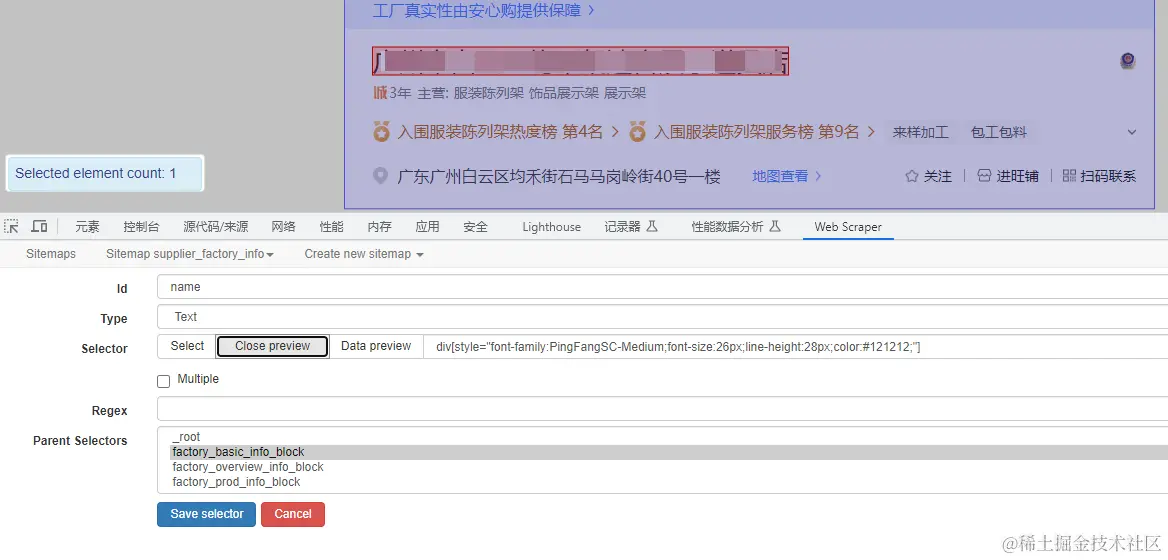Click the arrow after 热度榜 第4名
This screenshot has height=560, width=1168.
615,133
